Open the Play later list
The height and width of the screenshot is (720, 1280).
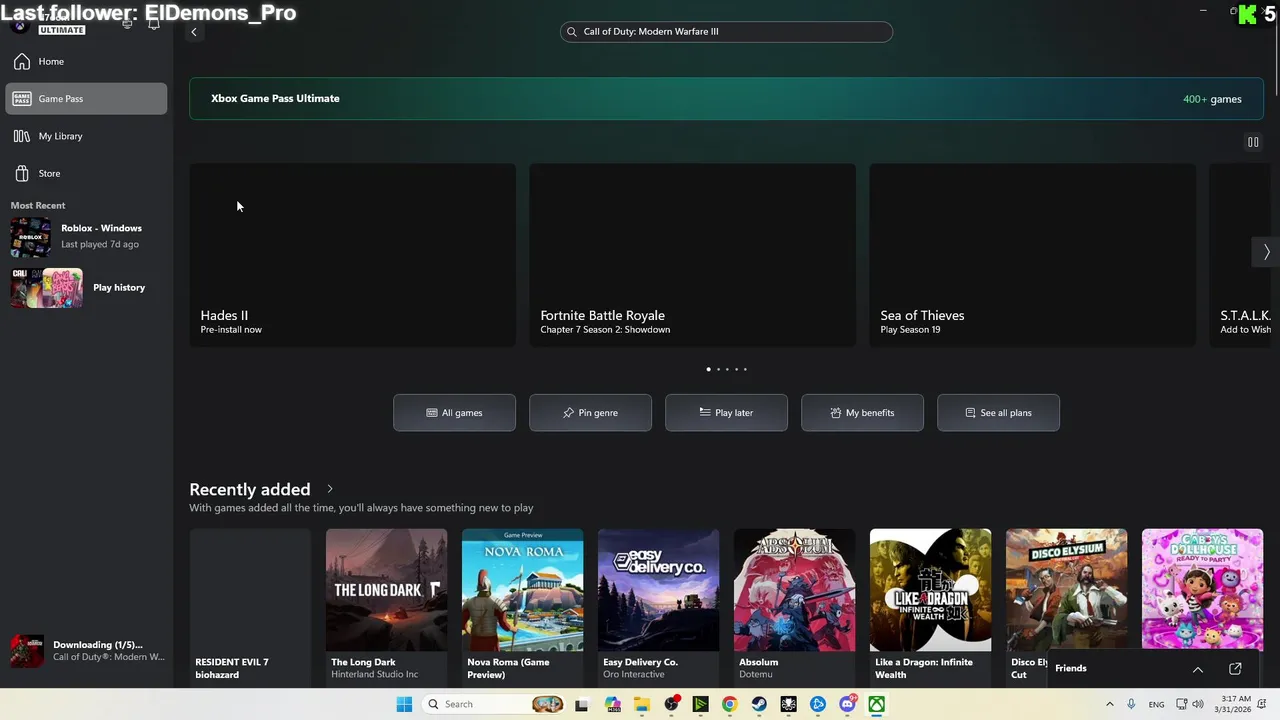coord(726,413)
